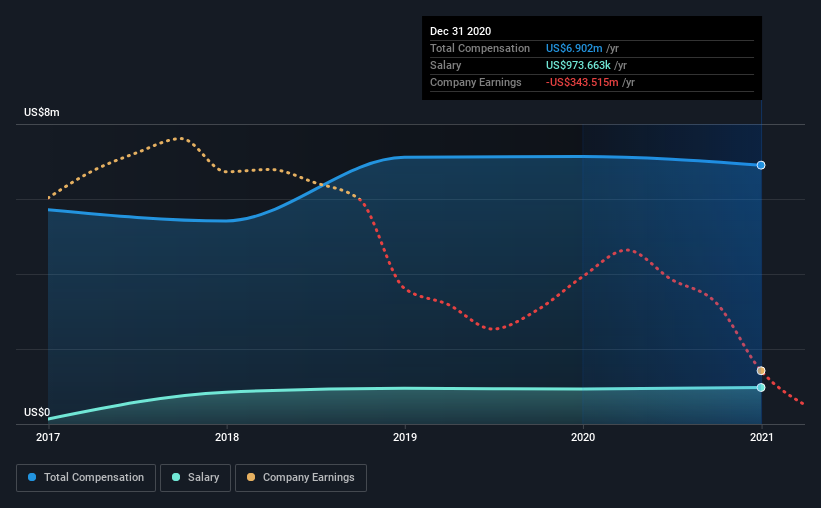Click the Total Compensation data point at 2021
Viewport: 821px width, 508px height.
point(761,165)
